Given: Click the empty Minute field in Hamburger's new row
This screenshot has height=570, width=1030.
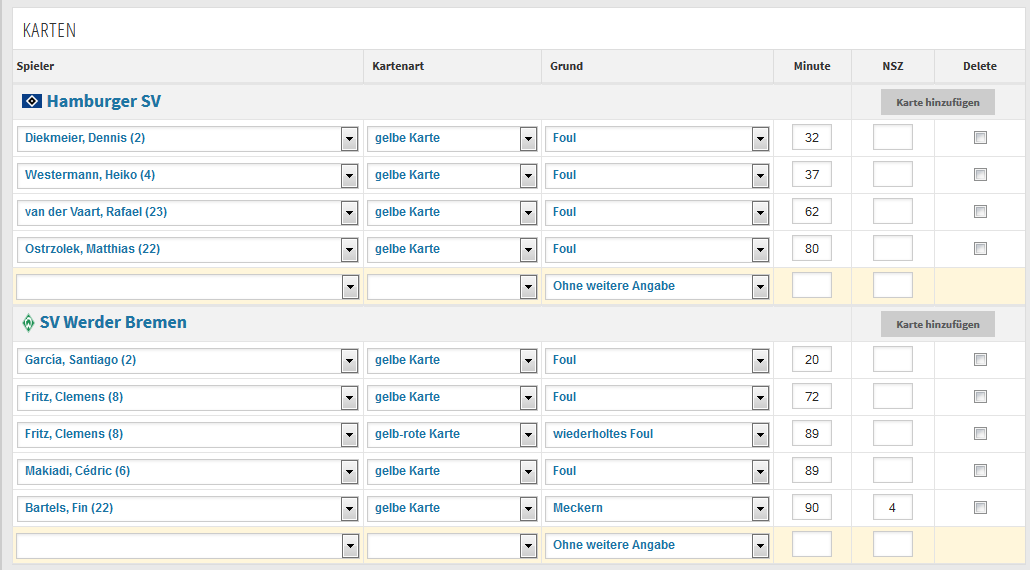Looking at the screenshot, I should 812,285.
